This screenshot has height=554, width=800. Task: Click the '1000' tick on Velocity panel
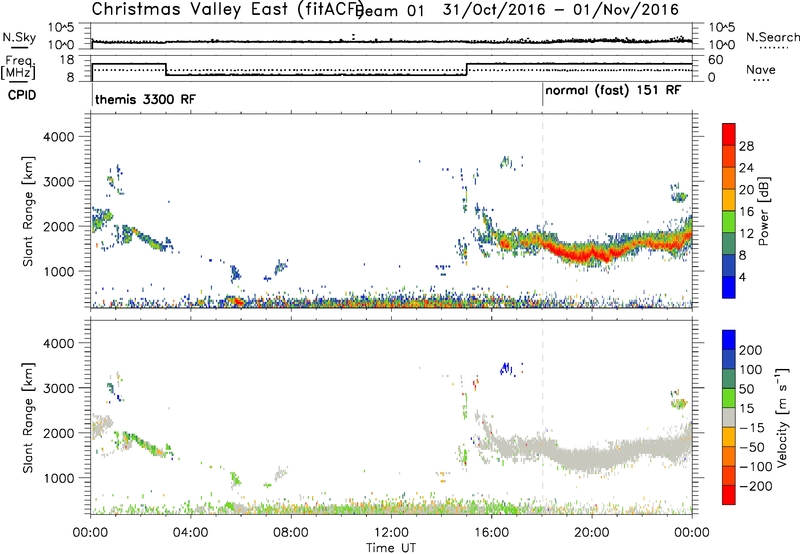[x=58, y=478]
